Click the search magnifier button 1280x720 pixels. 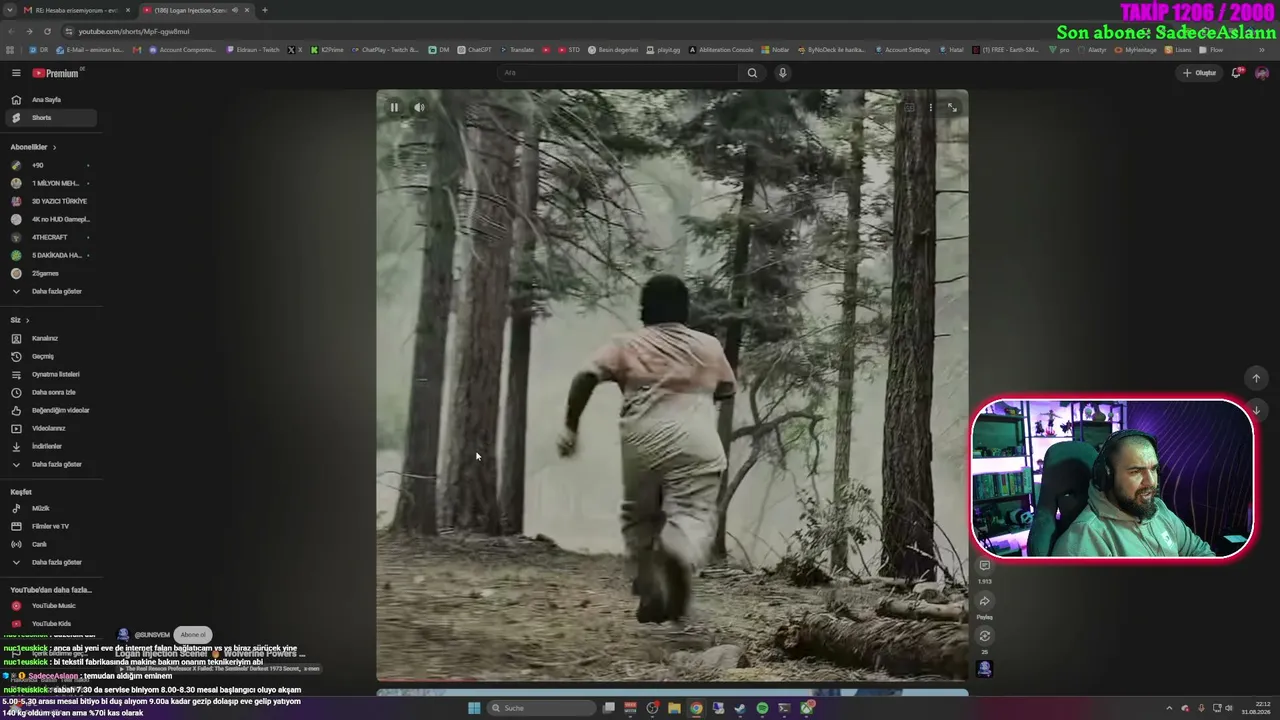(x=752, y=73)
